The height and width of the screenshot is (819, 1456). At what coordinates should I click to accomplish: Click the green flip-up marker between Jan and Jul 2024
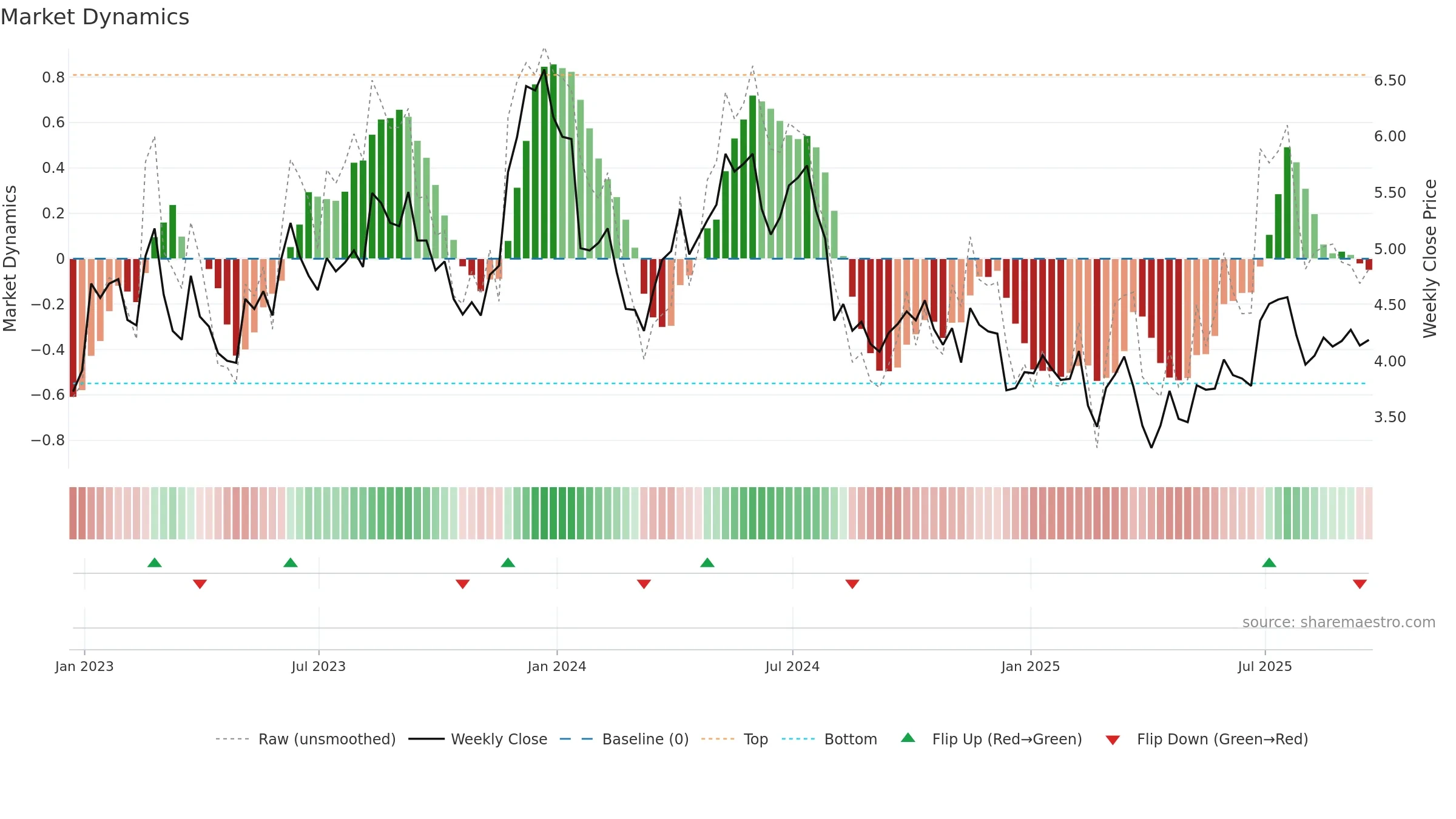coord(707,562)
